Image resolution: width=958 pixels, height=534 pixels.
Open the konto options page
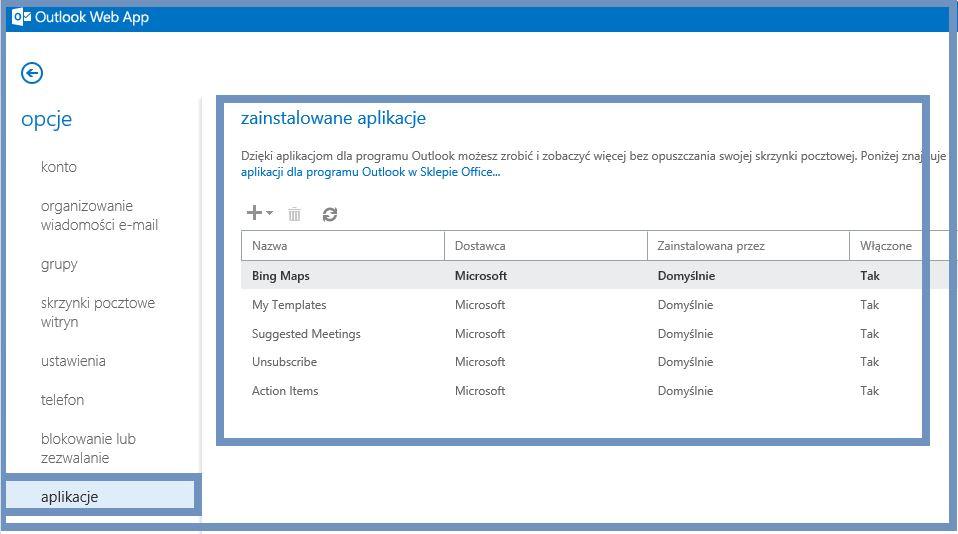pyautogui.click(x=59, y=167)
